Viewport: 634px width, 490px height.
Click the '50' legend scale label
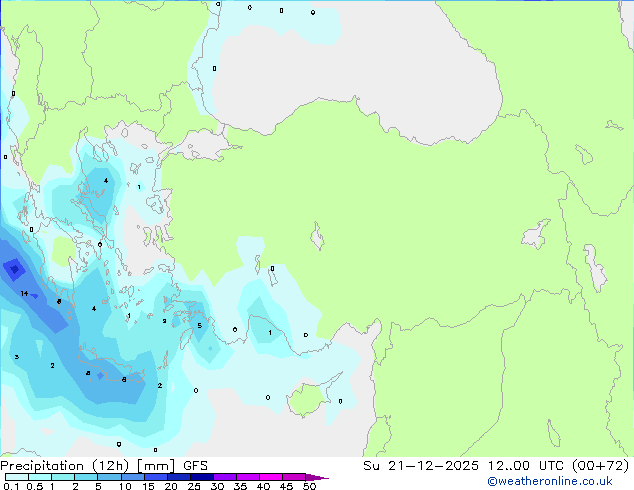point(309,486)
